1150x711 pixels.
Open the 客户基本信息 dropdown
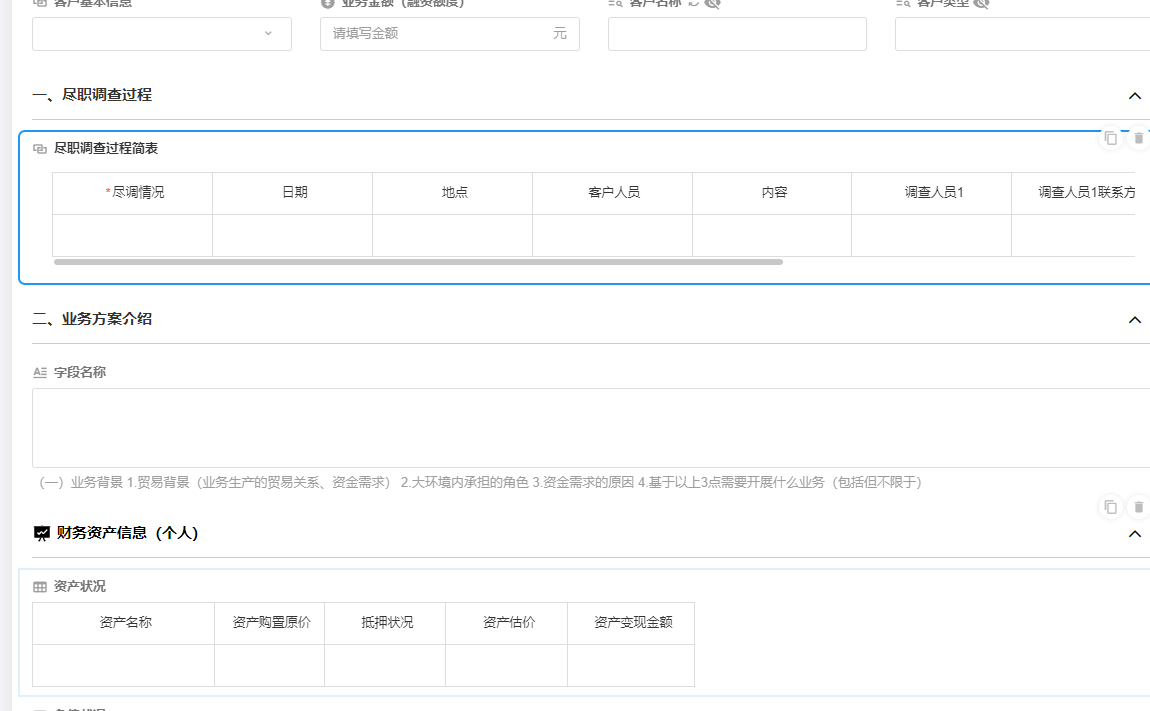click(x=162, y=34)
